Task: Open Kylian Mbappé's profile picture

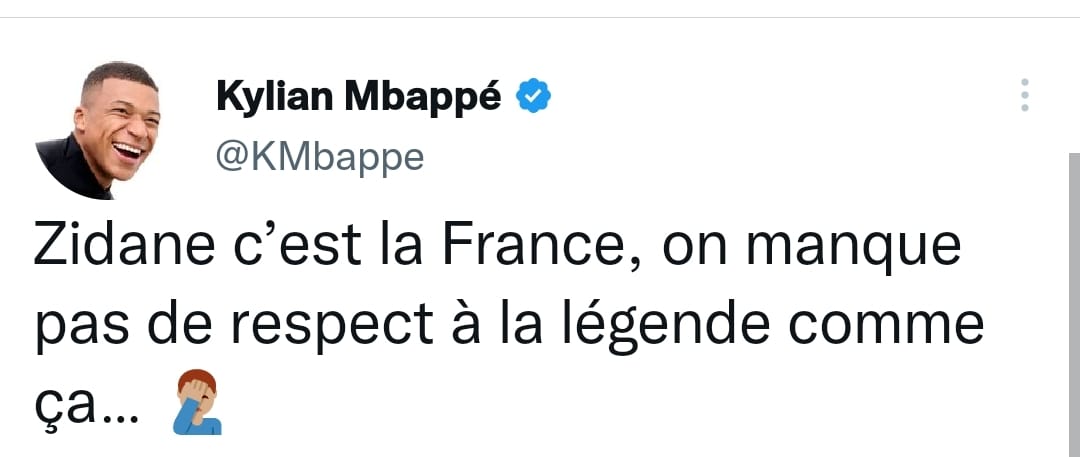Action: (105, 130)
